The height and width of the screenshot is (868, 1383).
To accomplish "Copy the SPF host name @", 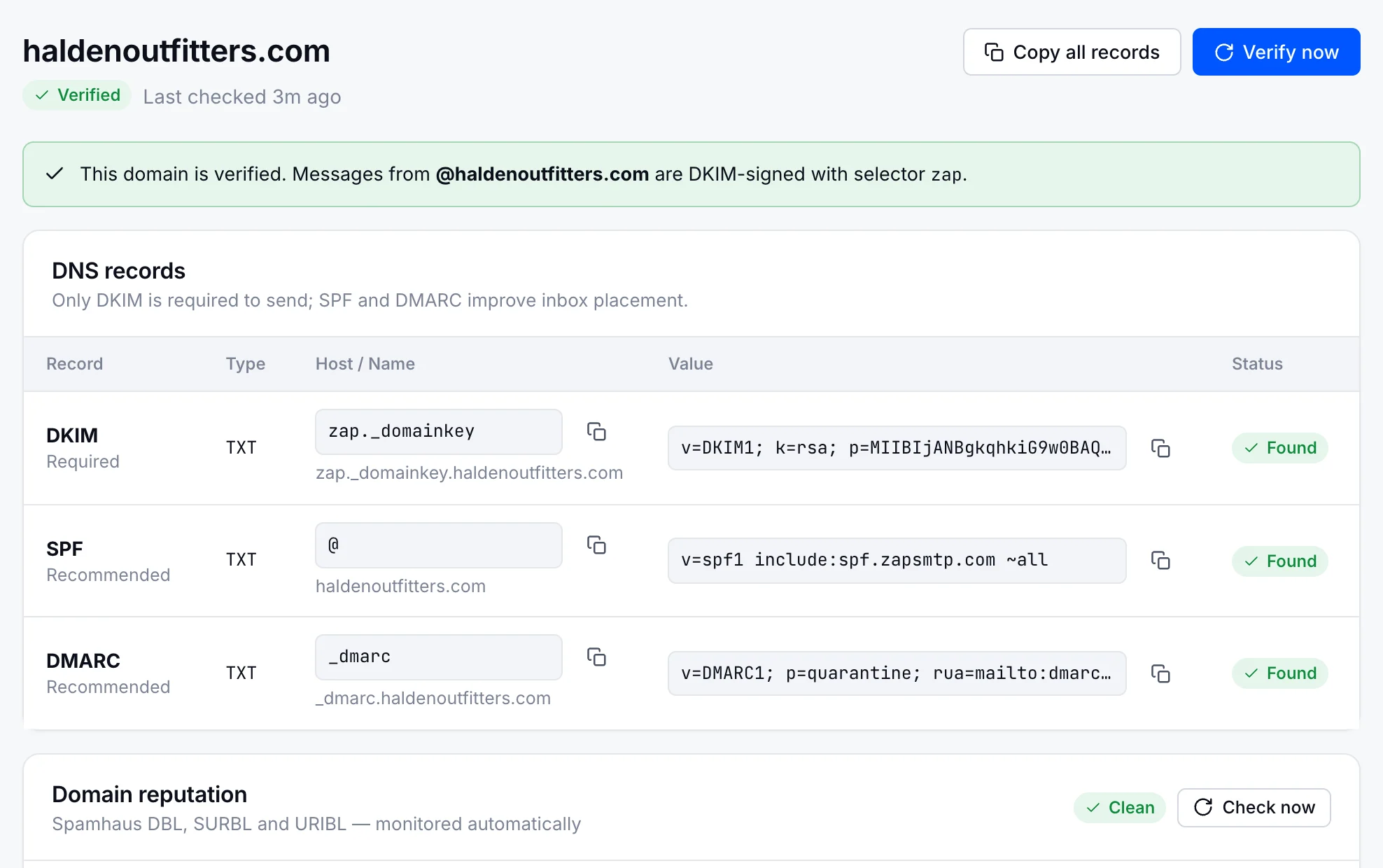I will tap(596, 545).
